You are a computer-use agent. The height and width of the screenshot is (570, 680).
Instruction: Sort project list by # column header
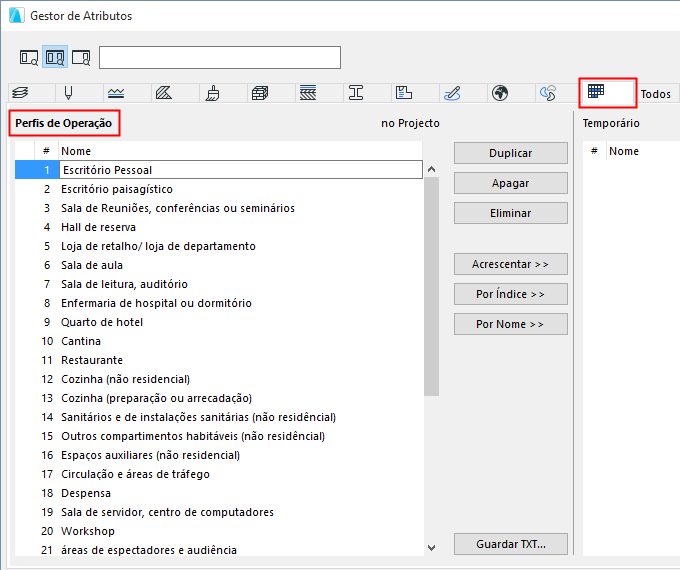(46, 151)
